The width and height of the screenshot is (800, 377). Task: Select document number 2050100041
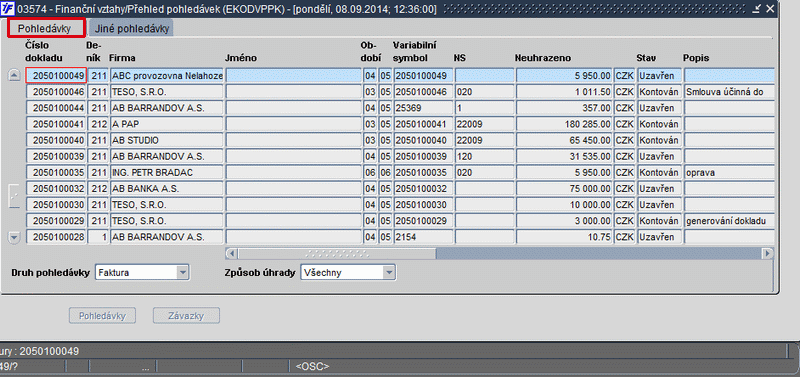pos(56,124)
